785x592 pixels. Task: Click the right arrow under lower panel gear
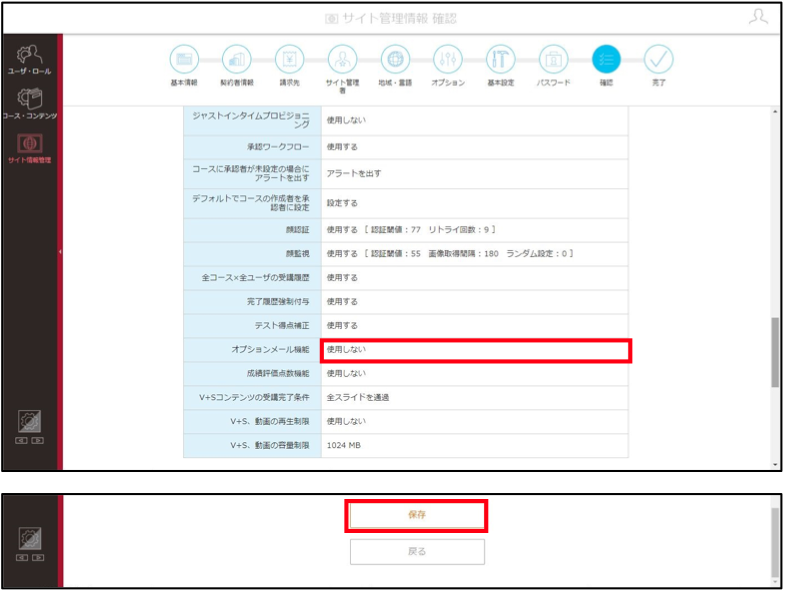(38, 557)
